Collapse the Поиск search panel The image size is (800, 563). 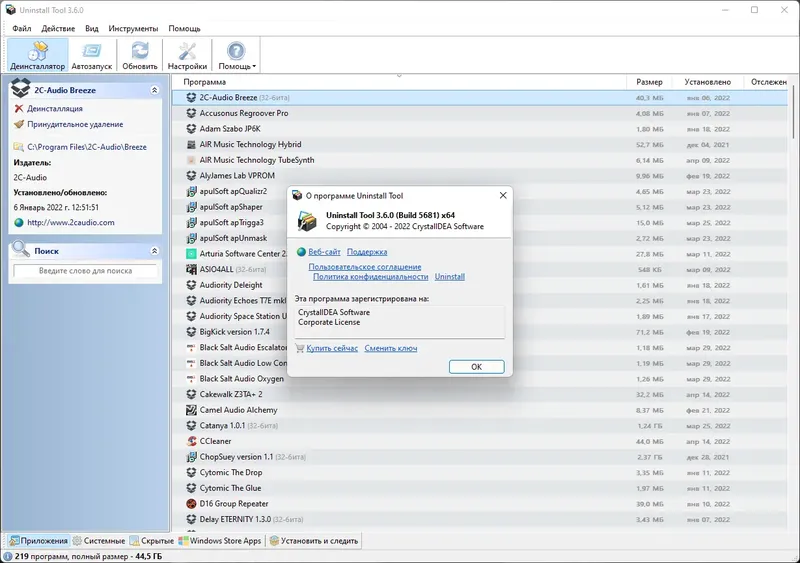(155, 251)
